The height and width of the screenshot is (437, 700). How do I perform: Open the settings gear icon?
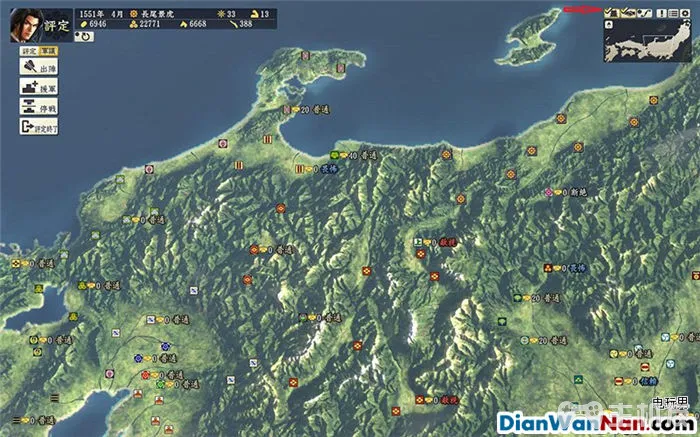coord(685,13)
